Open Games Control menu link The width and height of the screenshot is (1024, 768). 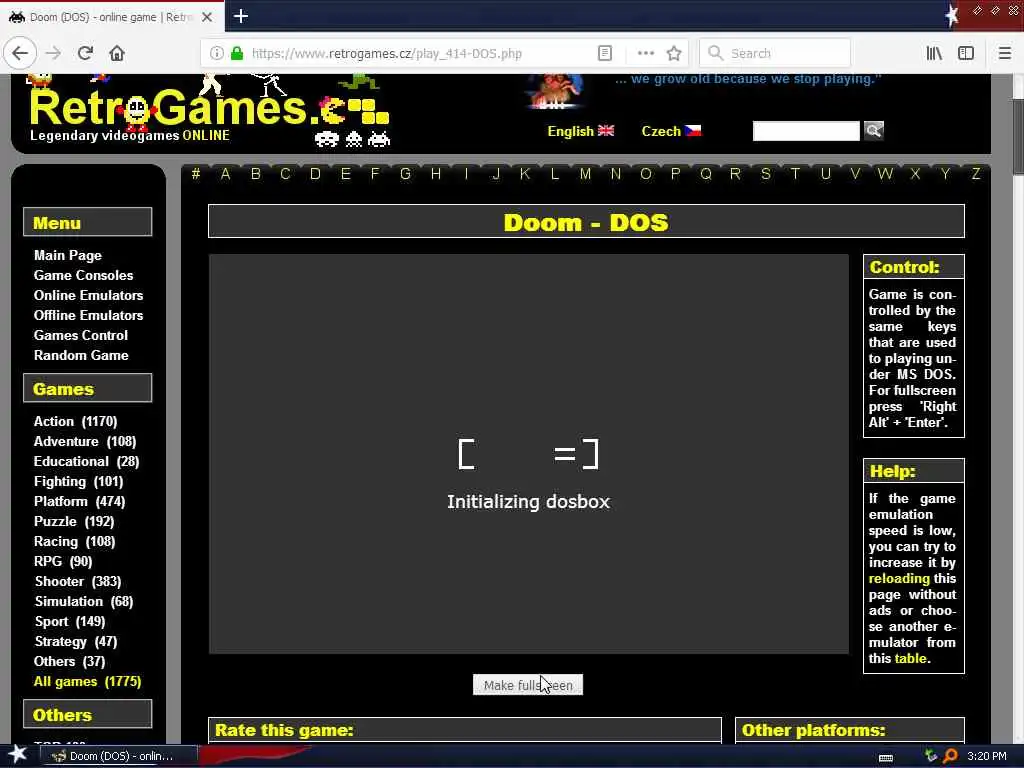point(81,336)
